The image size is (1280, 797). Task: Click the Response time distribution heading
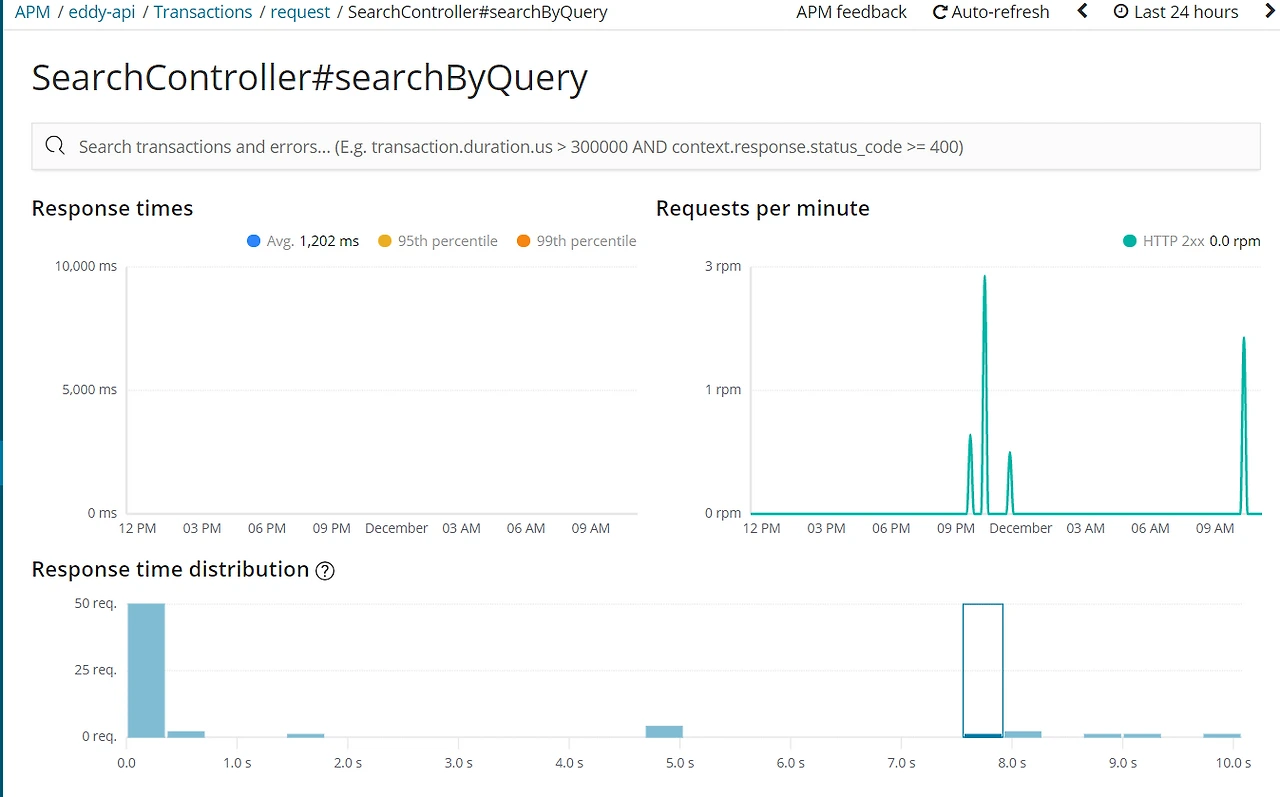click(170, 570)
